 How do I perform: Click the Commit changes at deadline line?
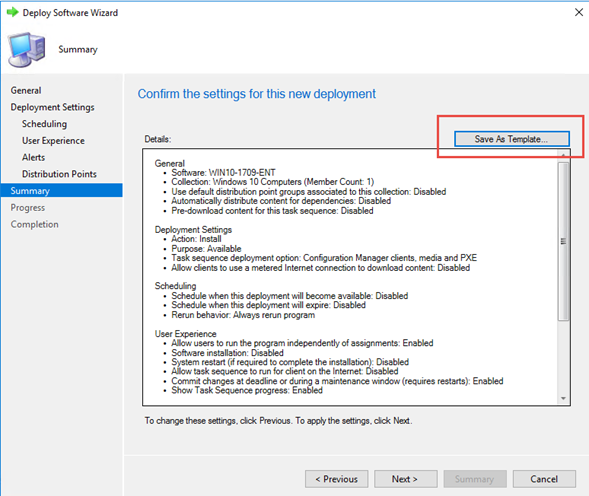pos(337,381)
